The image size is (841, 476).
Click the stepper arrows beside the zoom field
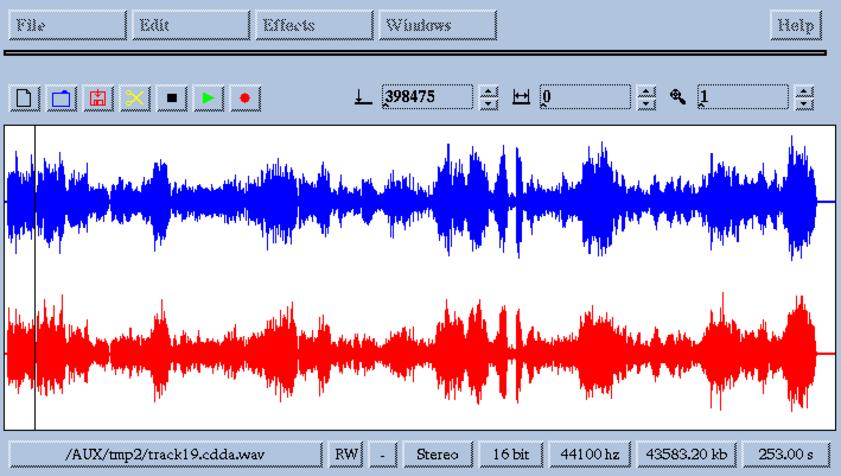pyautogui.click(x=805, y=97)
